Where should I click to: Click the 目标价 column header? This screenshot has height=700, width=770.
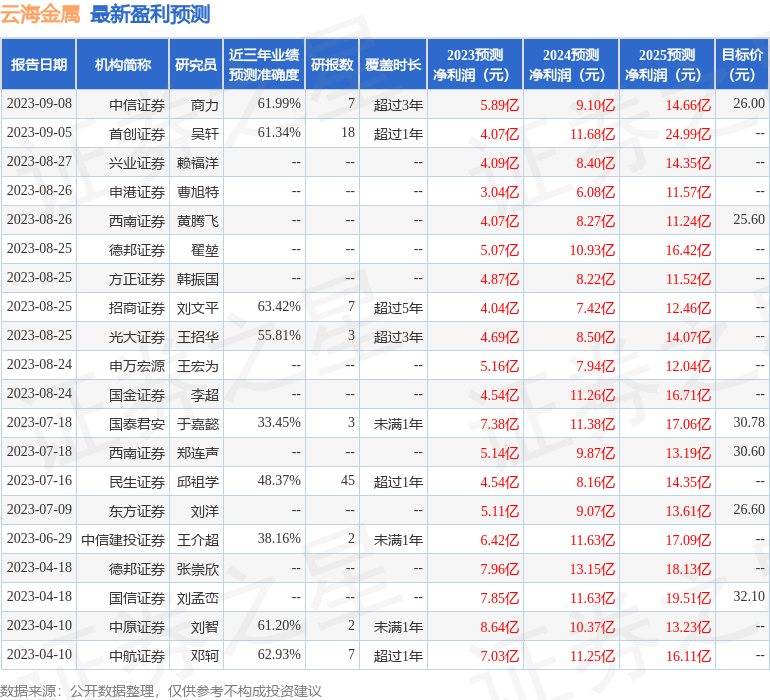742,64
